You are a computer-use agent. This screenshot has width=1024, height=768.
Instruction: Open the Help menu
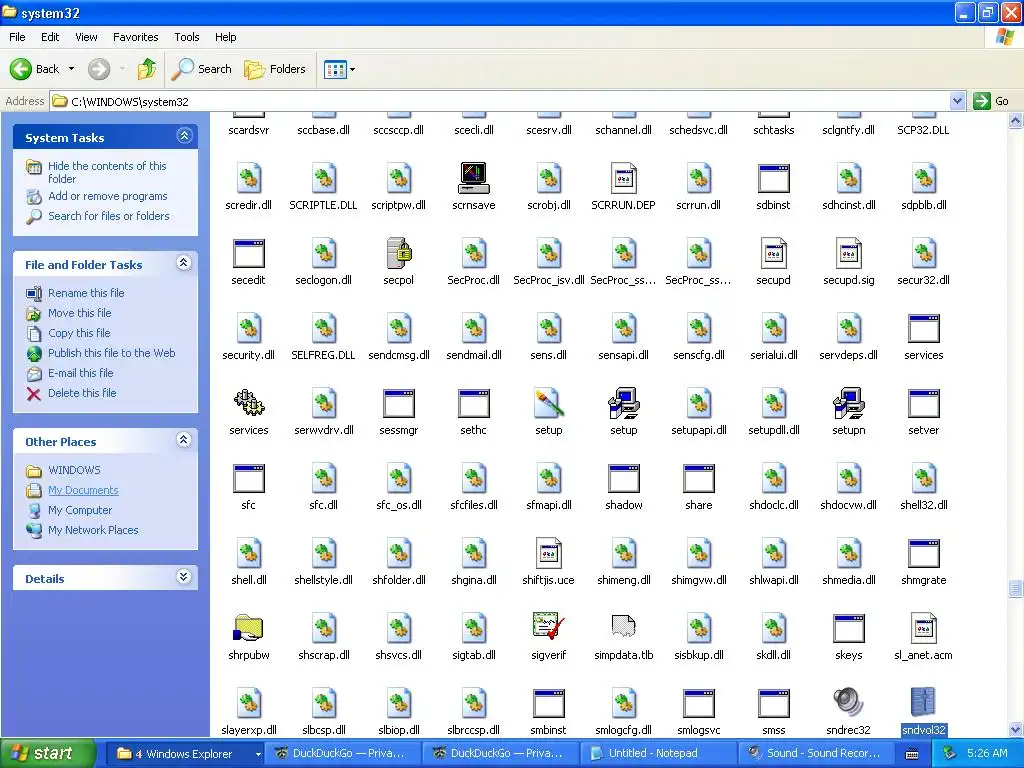pyautogui.click(x=225, y=37)
